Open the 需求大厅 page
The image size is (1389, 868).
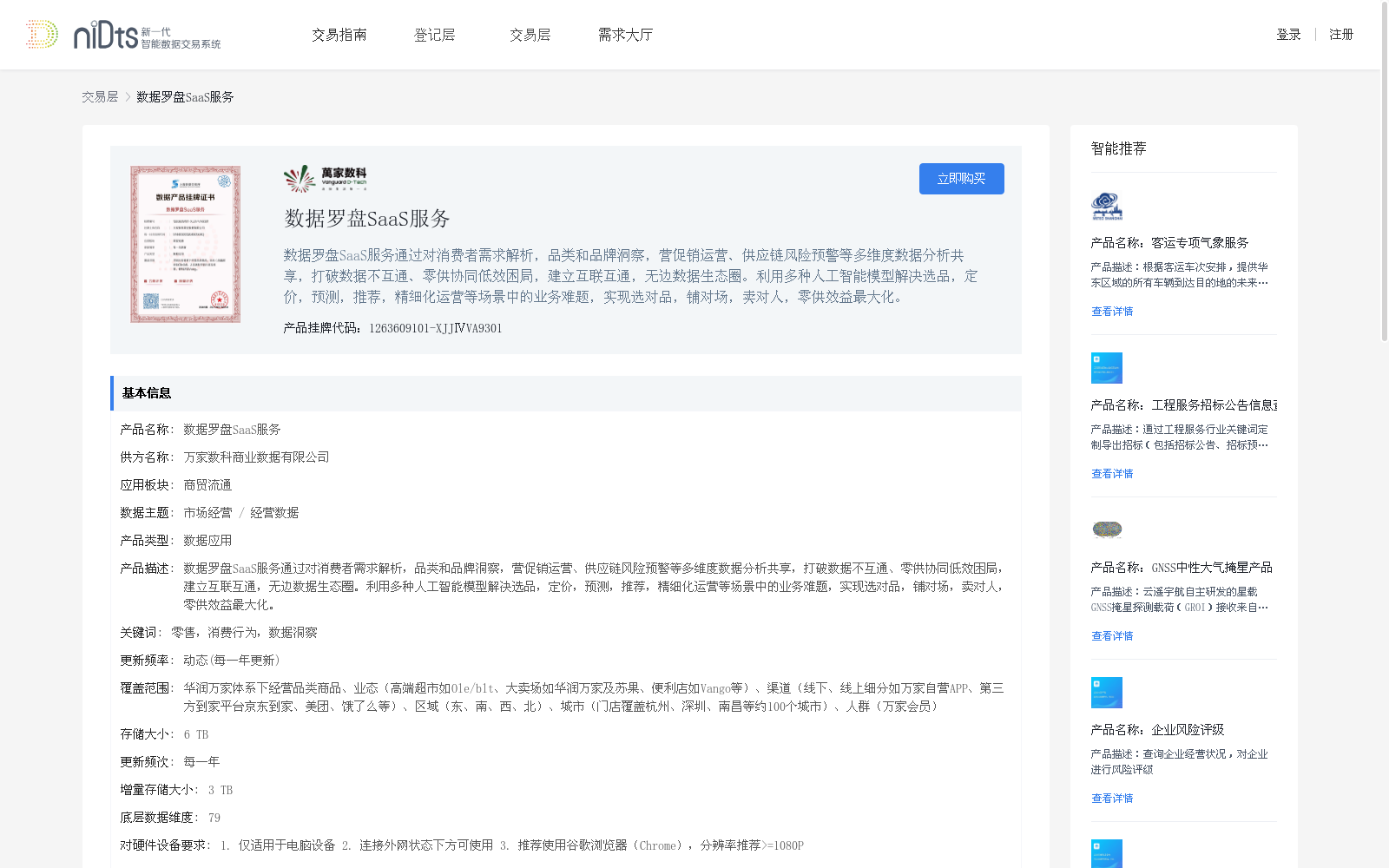(x=626, y=35)
